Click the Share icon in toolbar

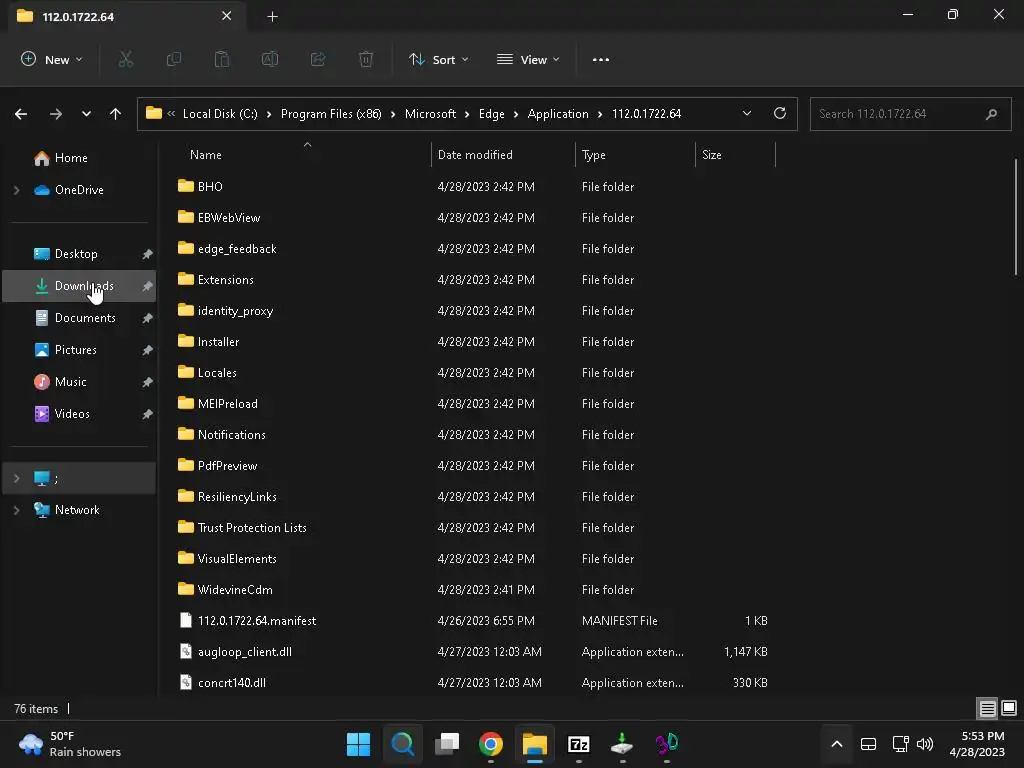click(318, 59)
